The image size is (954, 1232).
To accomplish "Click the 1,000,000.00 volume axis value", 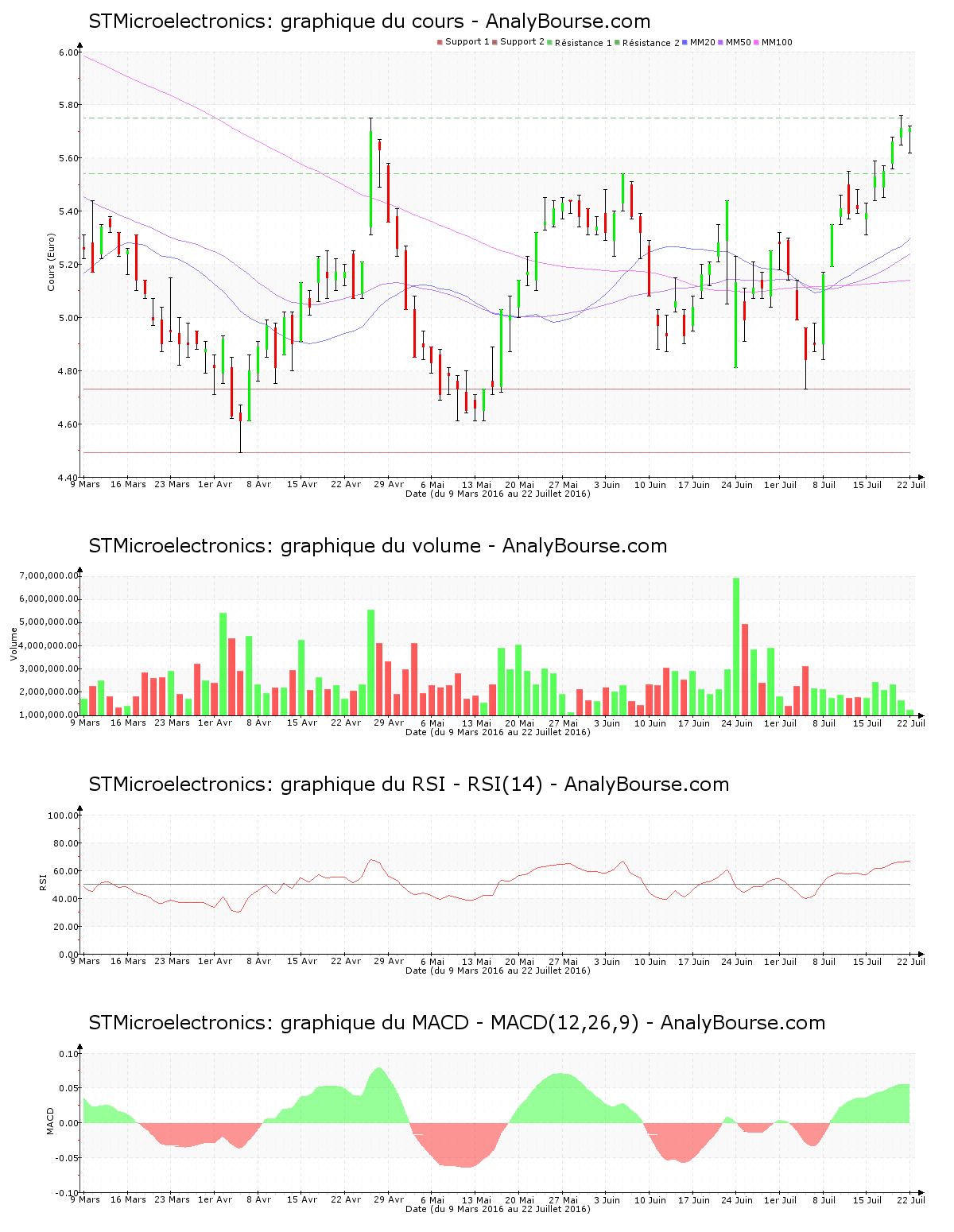I will [x=49, y=715].
